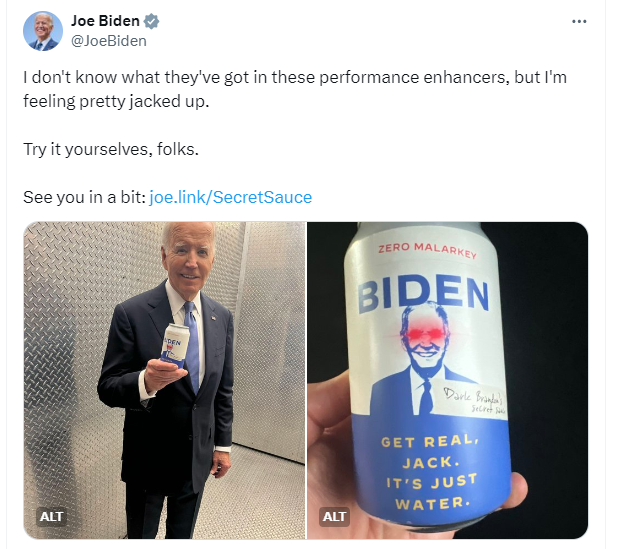The width and height of the screenshot is (617, 549).
Task: Open the photo of man holding can
Action: tap(164, 380)
